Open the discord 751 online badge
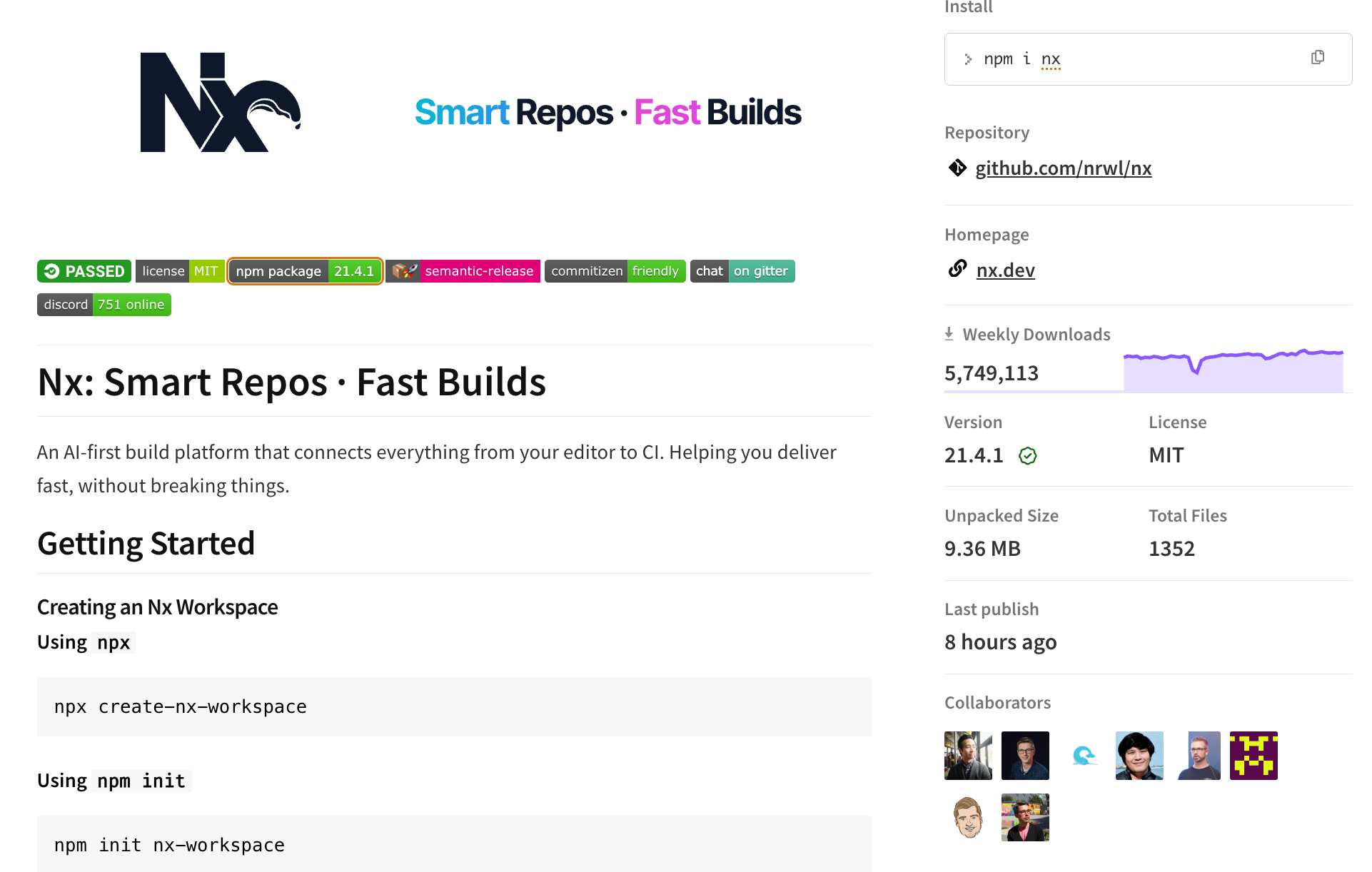 (x=104, y=305)
